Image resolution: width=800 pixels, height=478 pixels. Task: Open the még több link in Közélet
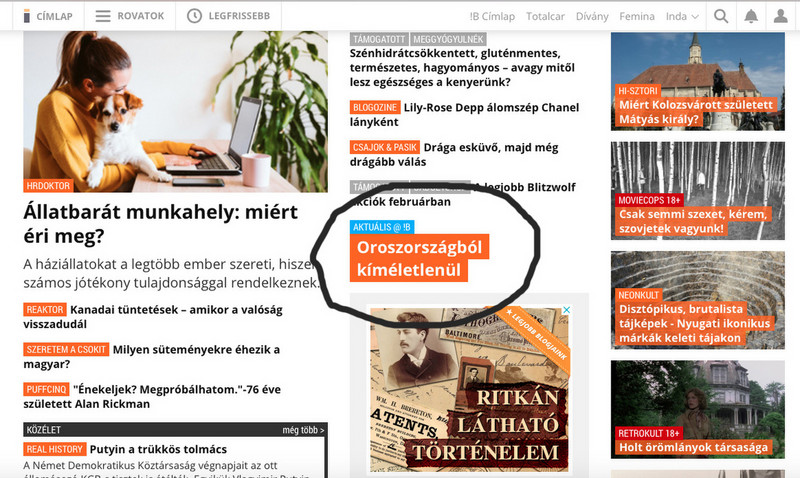pyautogui.click(x=303, y=430)
